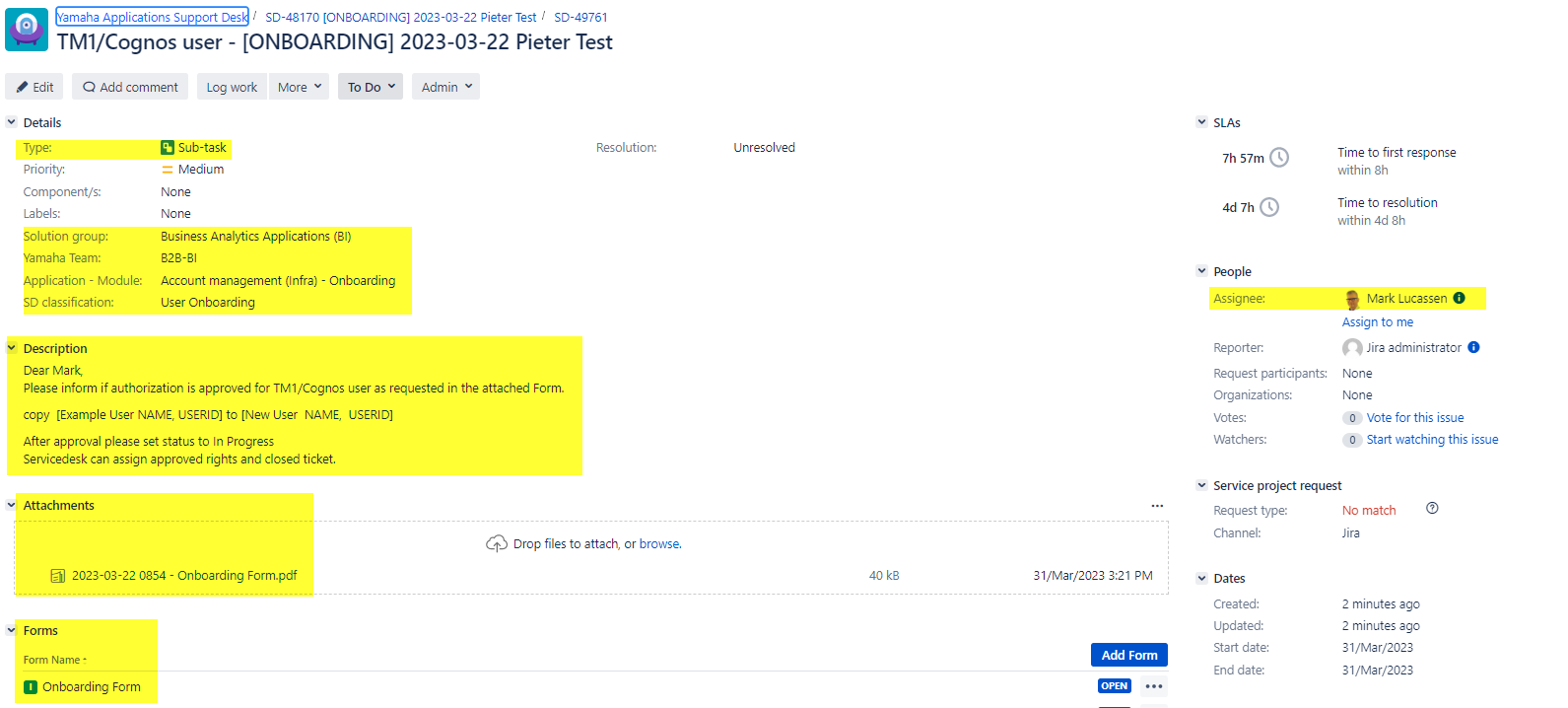The height and width of the screenshot is (708, 1568).
Task: Click the help icon beside No match
Action: click(x=1432, y=509)
